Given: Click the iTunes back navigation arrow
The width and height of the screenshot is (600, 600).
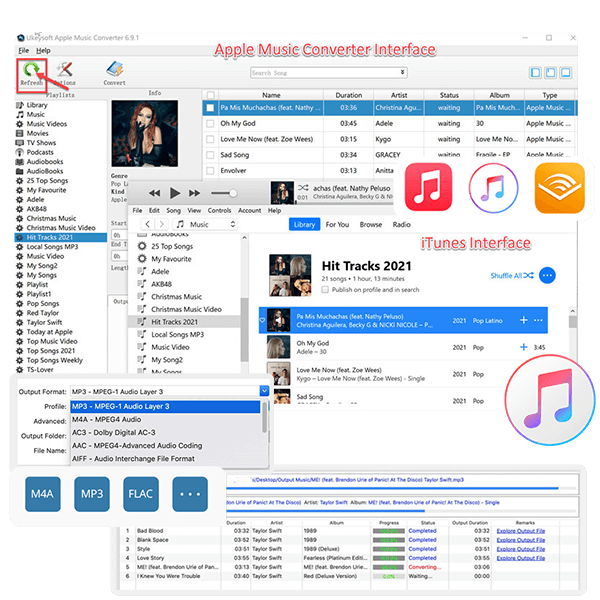Looking at the screenshot, I should coord(148,224).
